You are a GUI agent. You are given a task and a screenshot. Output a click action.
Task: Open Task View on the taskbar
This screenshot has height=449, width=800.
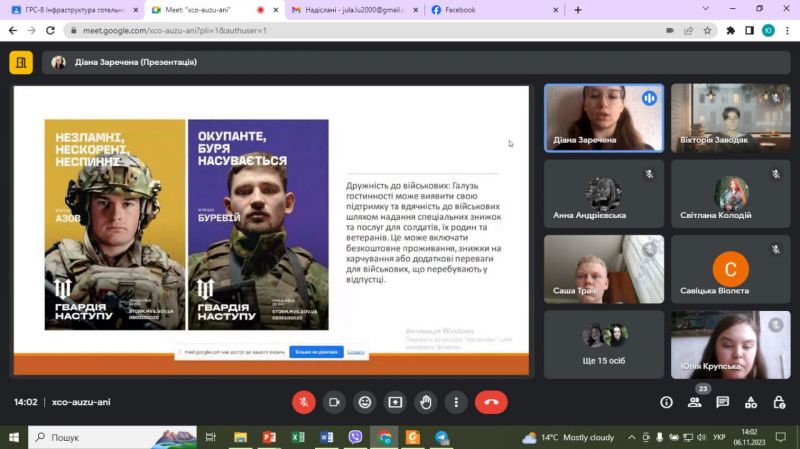coord(211,437)
